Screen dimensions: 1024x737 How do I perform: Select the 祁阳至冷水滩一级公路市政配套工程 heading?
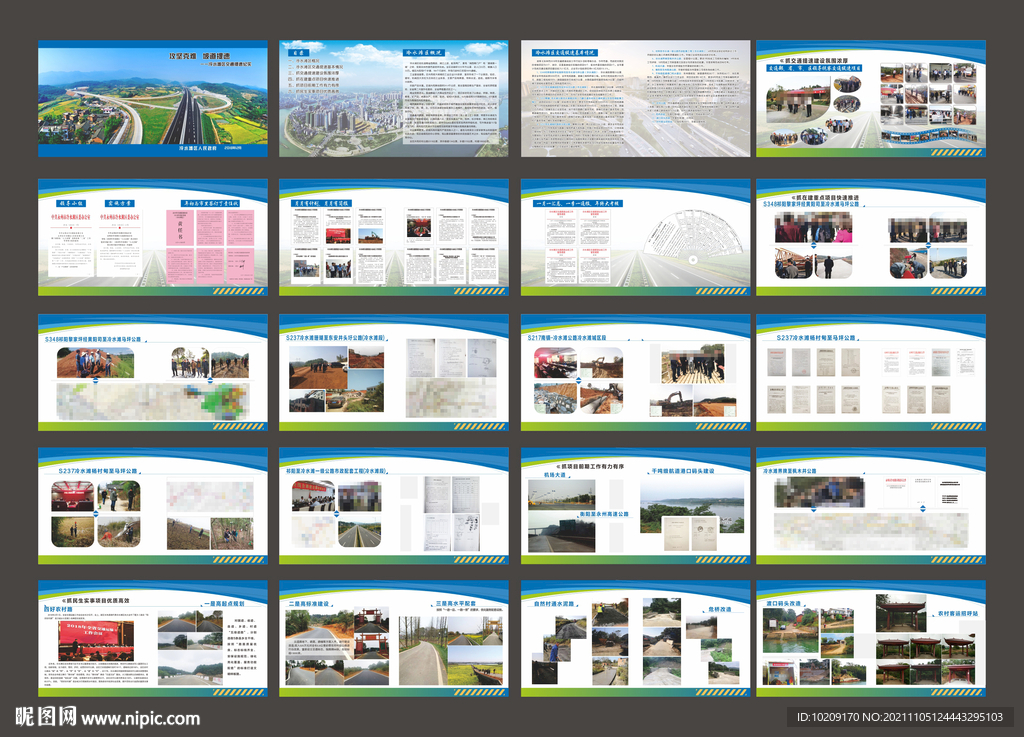336,471
